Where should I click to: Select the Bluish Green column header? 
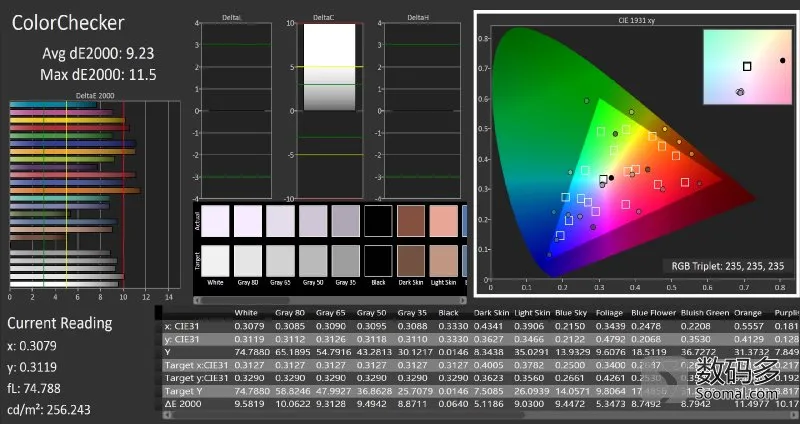[705, 313]
